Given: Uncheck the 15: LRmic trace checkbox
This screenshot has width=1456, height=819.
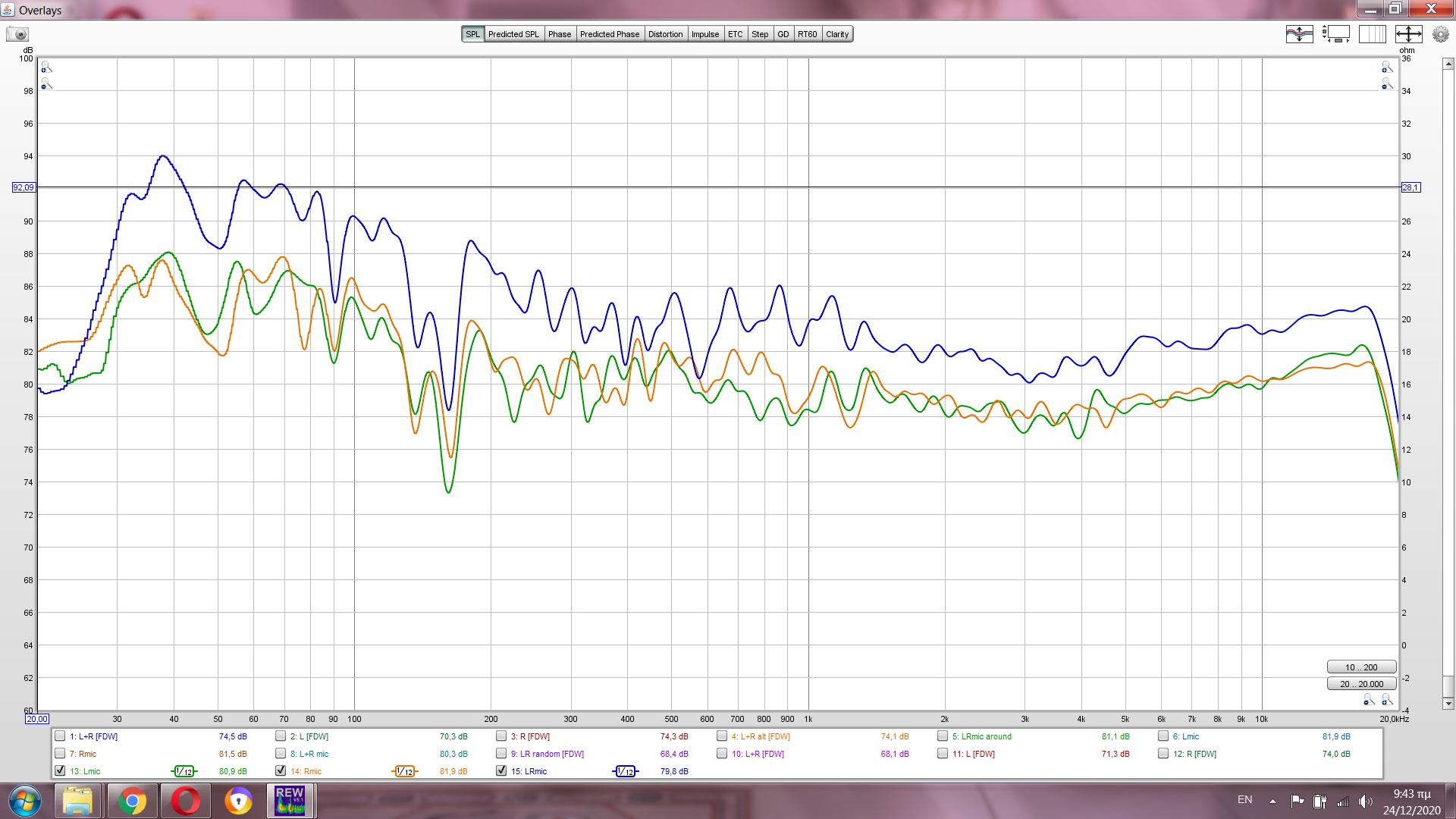Looking at the screenshot, I should 501,770.
